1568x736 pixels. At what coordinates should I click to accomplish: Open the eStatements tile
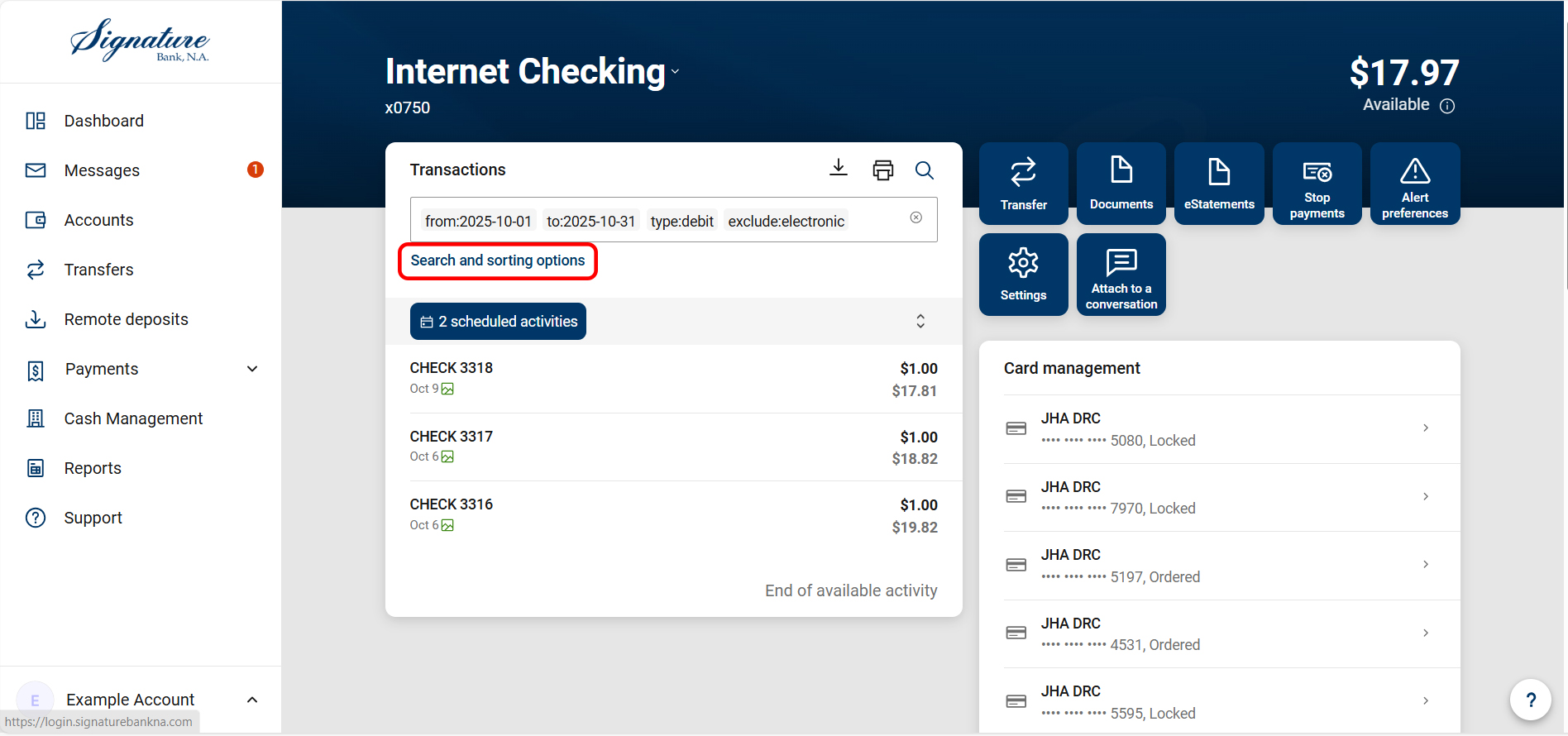[1218, 184]
